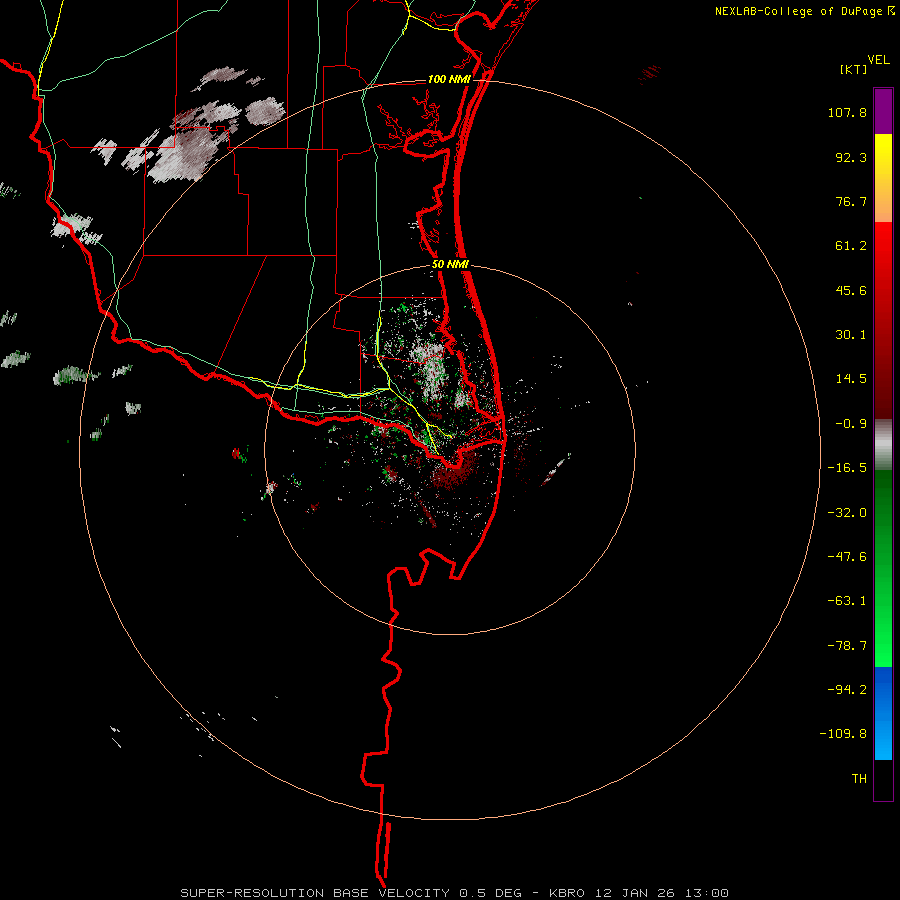
Task: Click the 92.3 legend value
Action: pyautogui.click(x=851, y=157)
